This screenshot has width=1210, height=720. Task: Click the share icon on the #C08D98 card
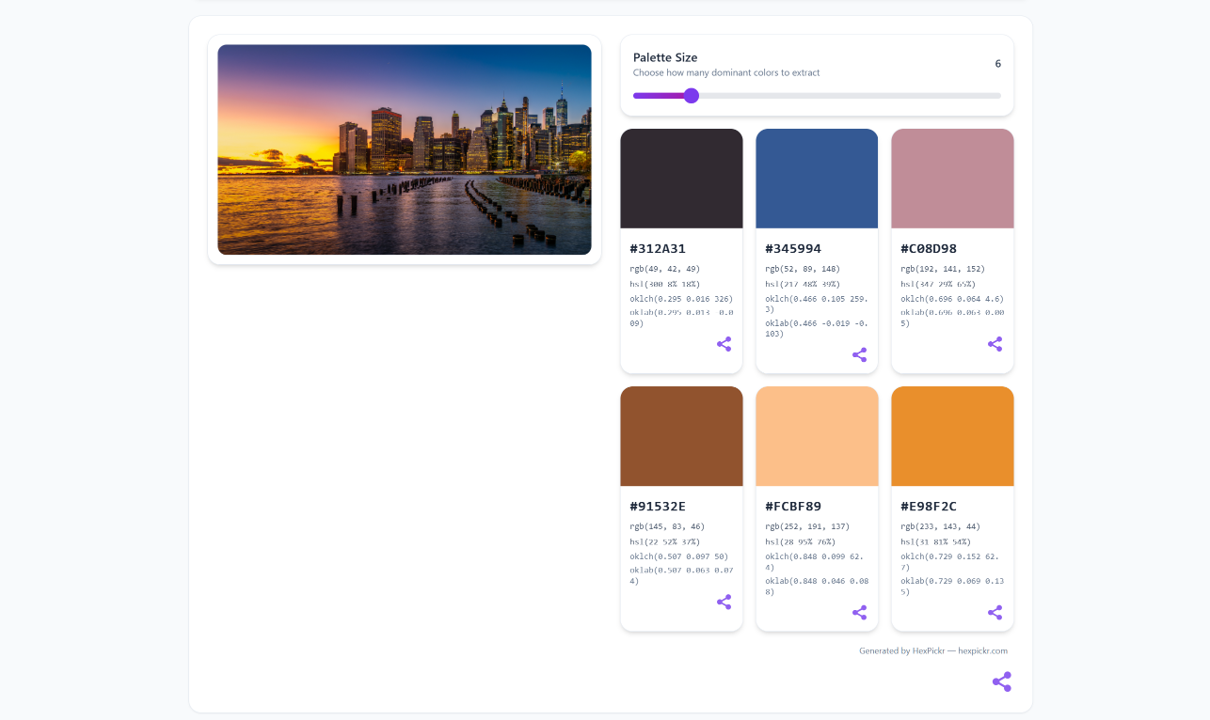pos(994,344)
